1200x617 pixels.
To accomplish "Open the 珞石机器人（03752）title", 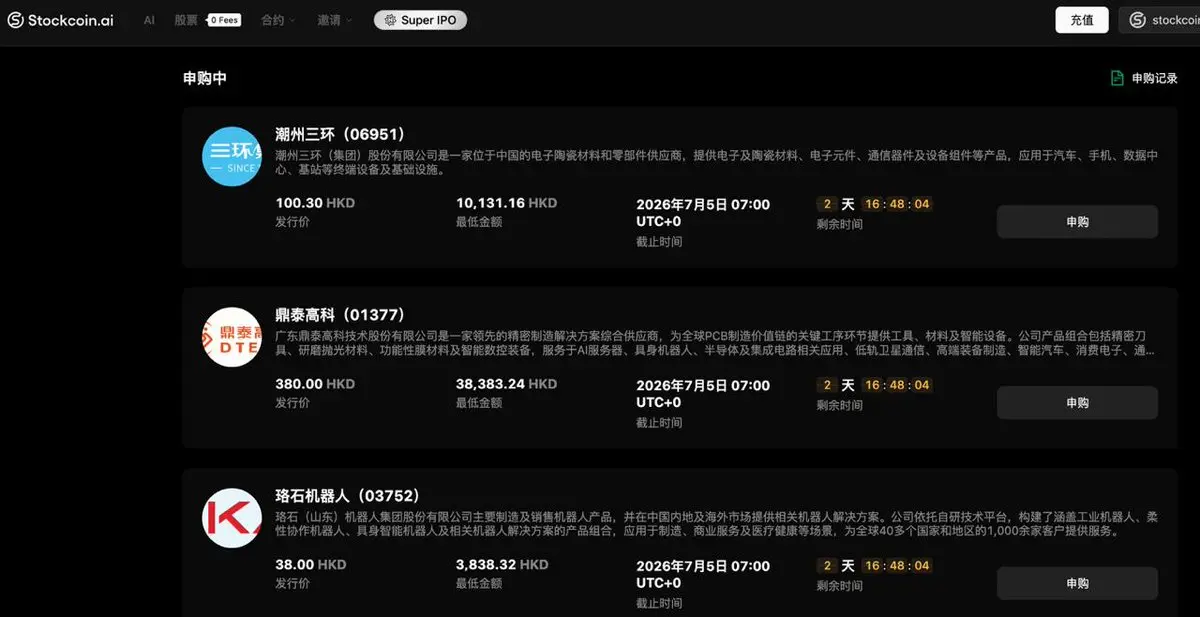I will [x=348, y=496].
